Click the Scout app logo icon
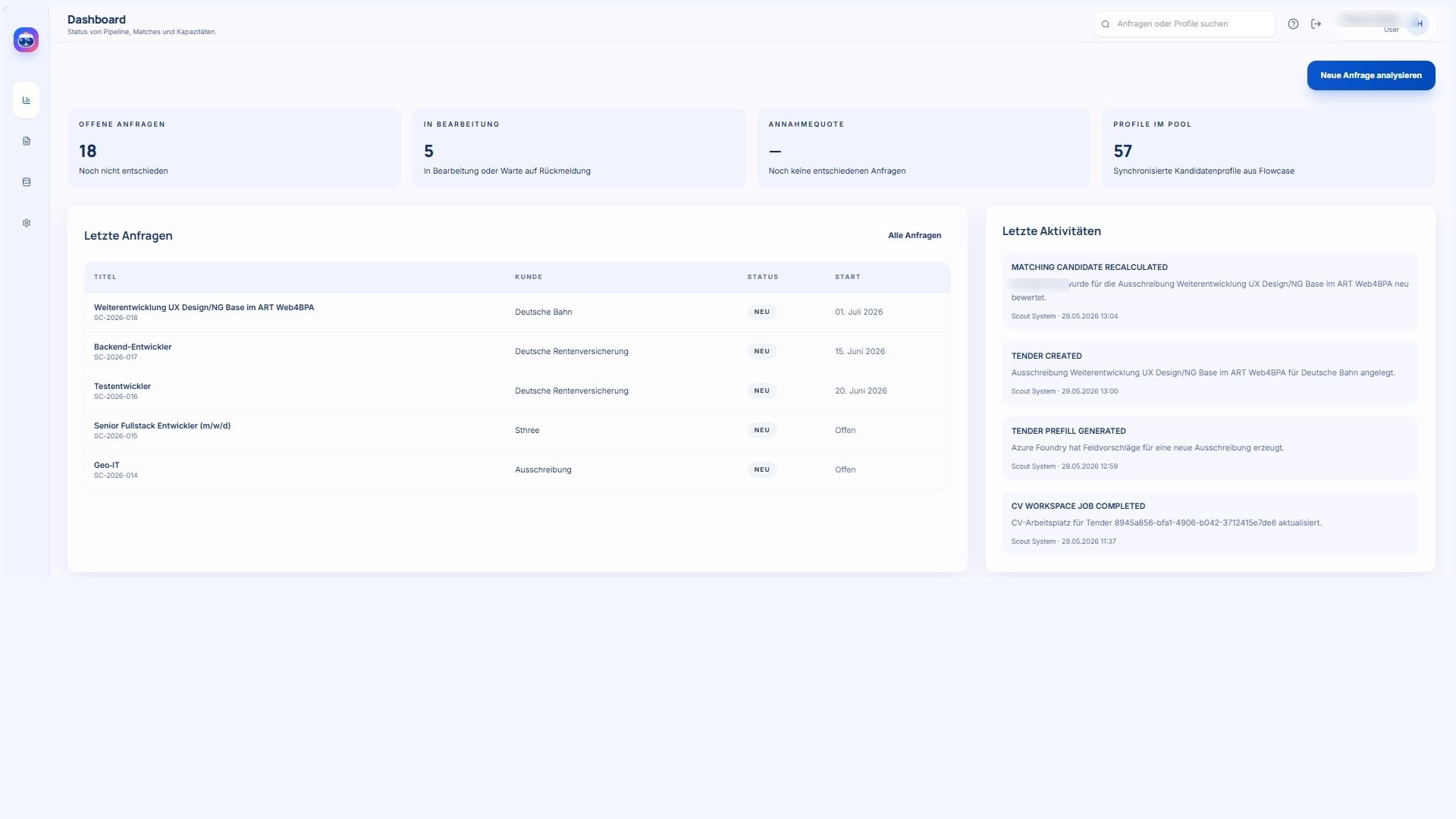 (26, 40)
